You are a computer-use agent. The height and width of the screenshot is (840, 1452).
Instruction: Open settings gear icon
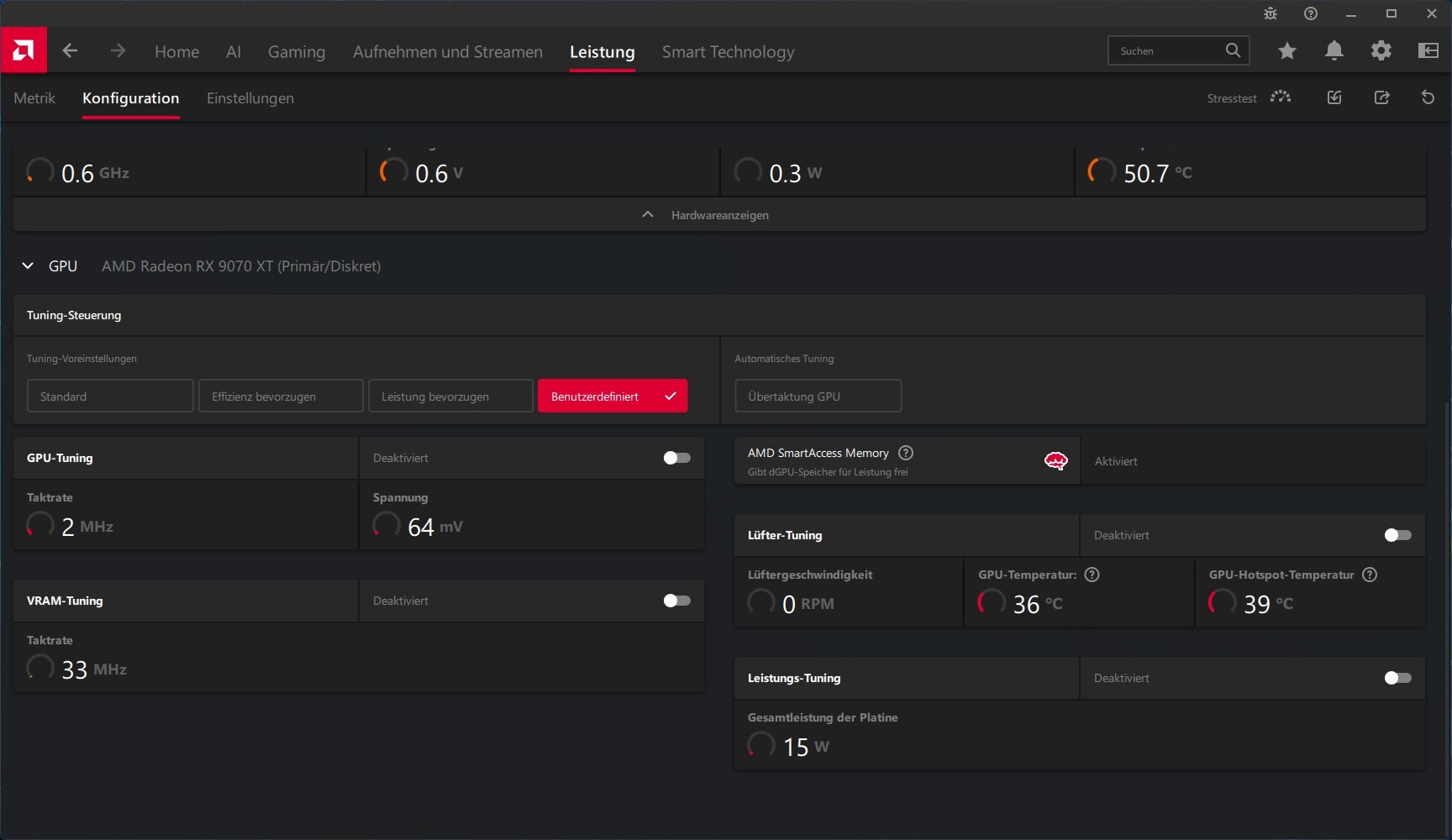click(x=1381, y=51)
